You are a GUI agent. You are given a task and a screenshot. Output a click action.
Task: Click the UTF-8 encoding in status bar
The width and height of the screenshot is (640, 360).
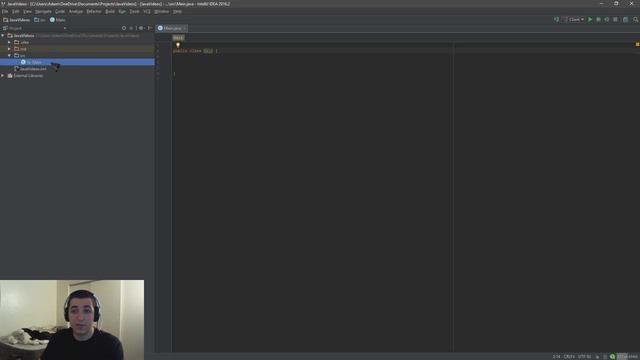click(584, 357)
